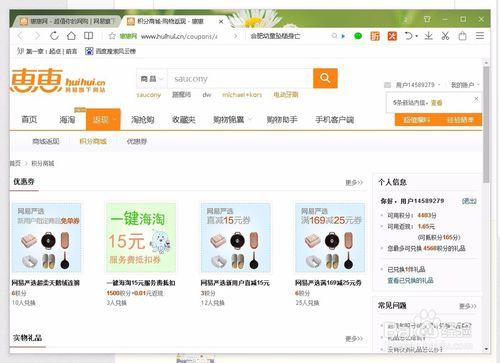Focus the browser address bar URL

179,36
